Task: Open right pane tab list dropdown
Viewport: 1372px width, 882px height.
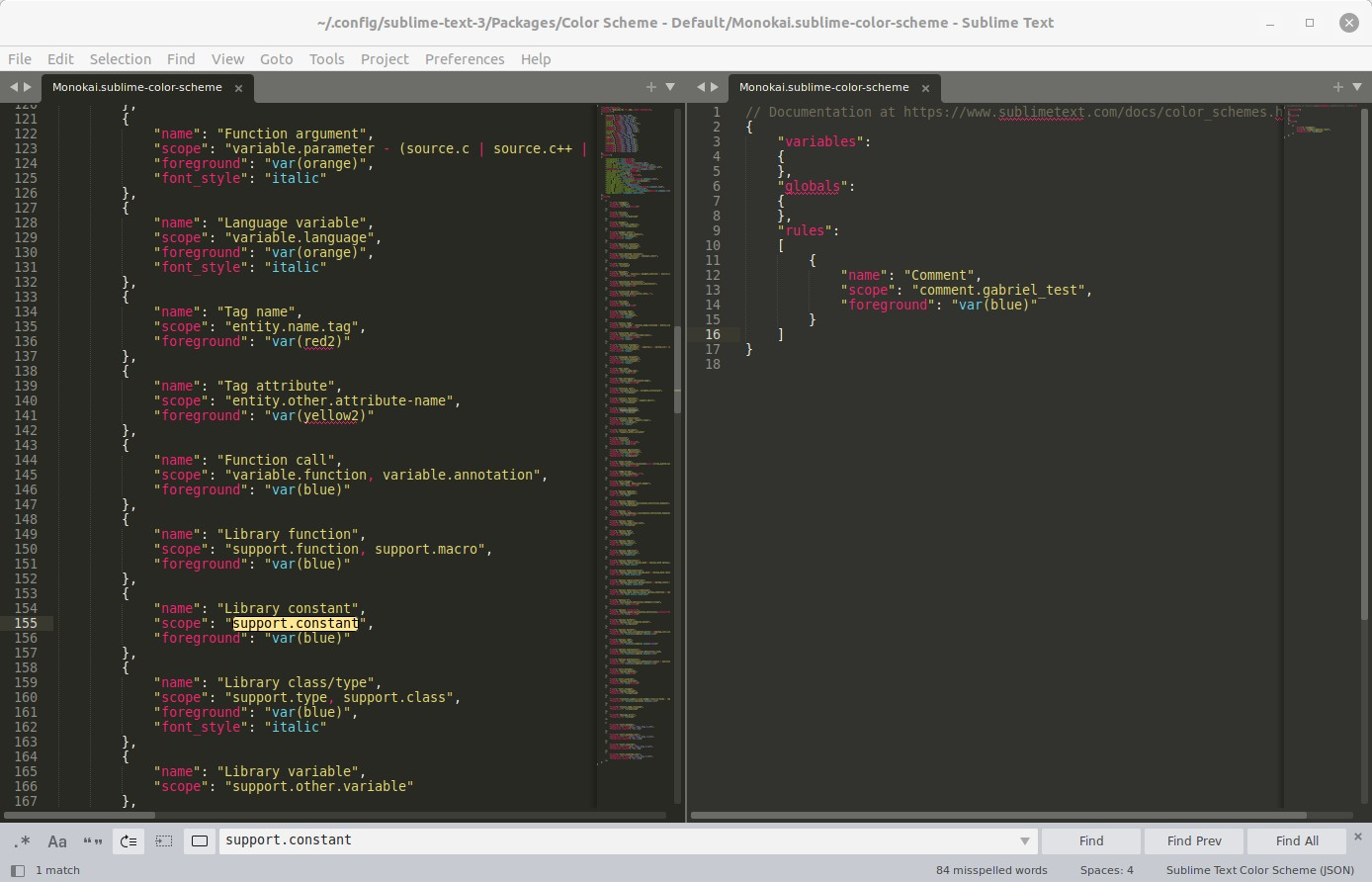Action: click(x=1357, y=87)
